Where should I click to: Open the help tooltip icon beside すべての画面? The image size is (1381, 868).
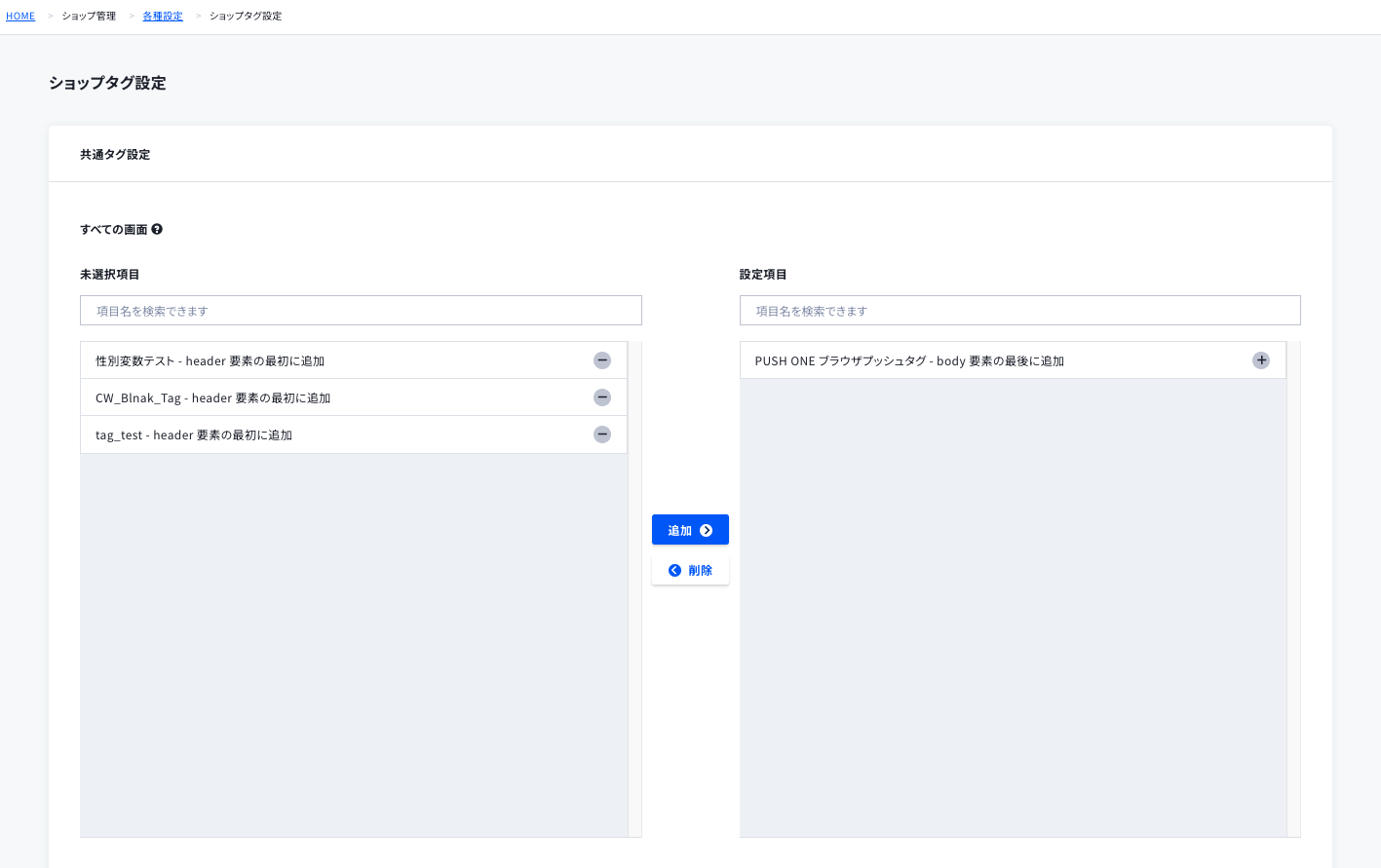[x=159, y=228]
